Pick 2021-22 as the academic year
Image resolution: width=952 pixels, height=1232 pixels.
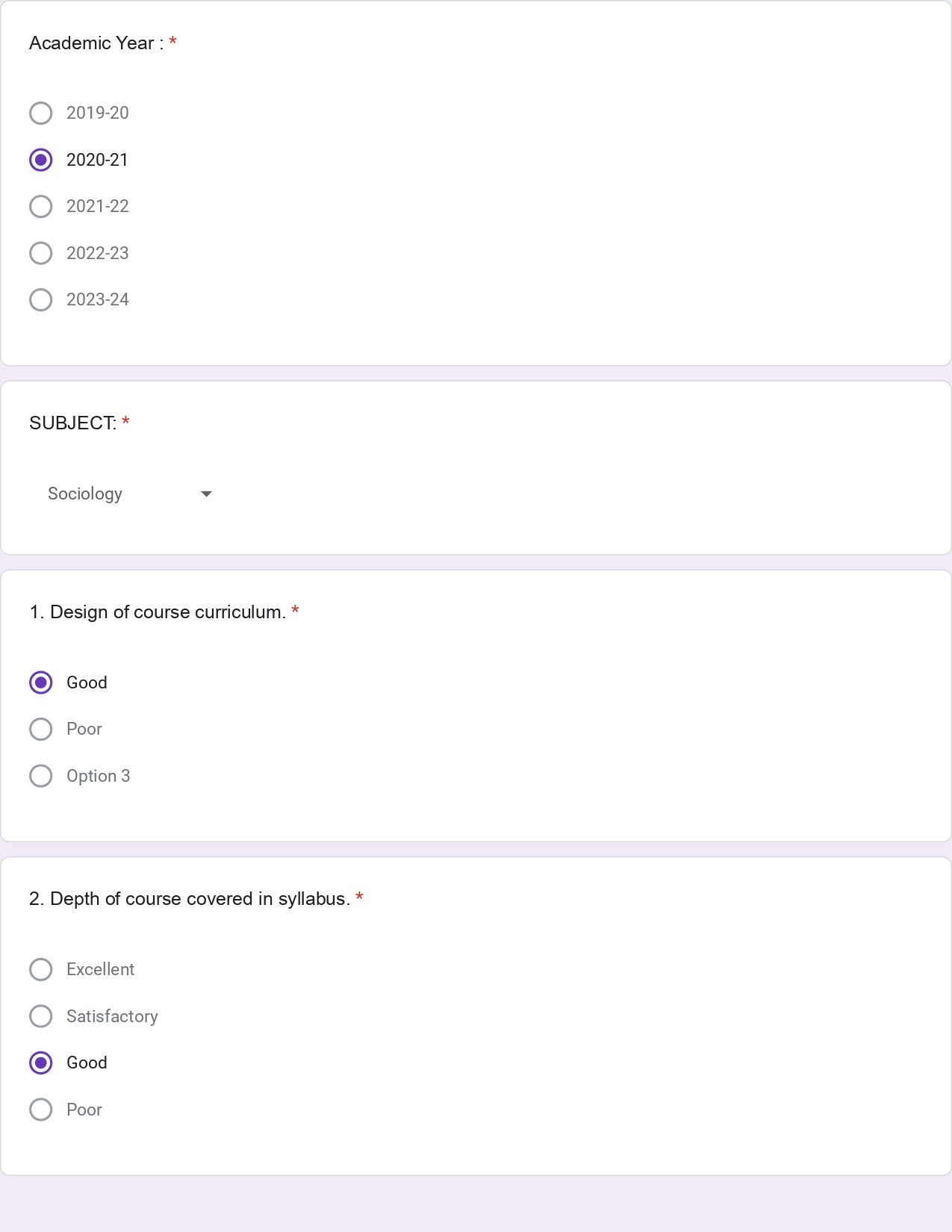41,207
